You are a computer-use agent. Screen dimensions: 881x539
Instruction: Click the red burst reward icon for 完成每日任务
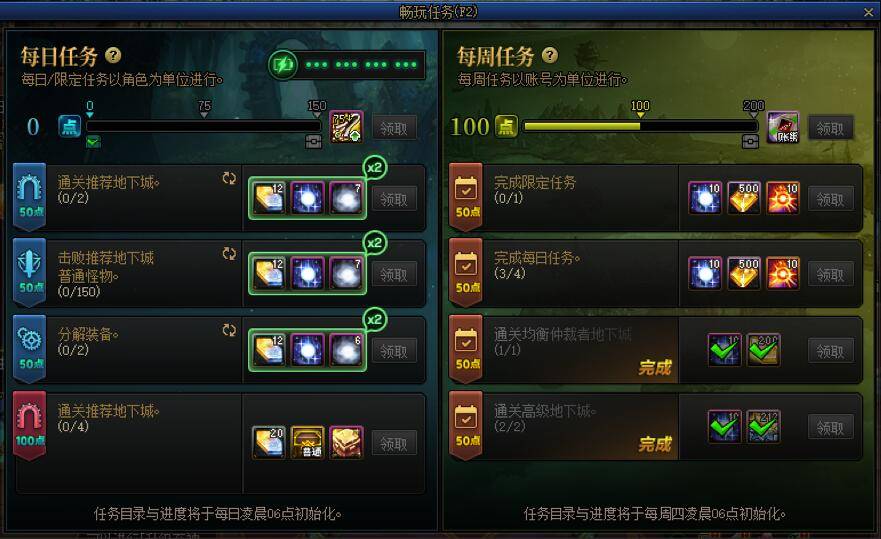coord(782,274)
